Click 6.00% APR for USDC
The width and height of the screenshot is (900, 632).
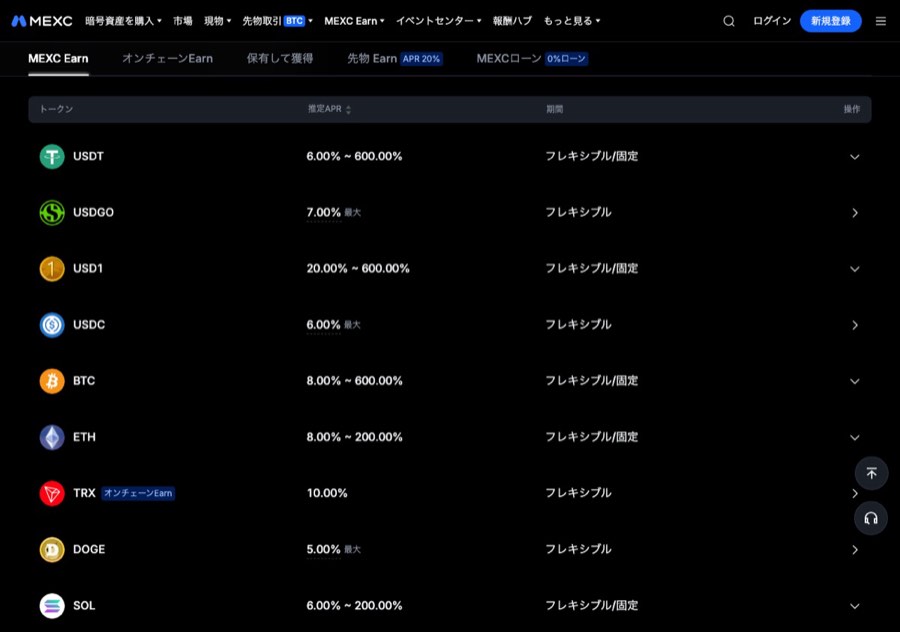point(324,325)
